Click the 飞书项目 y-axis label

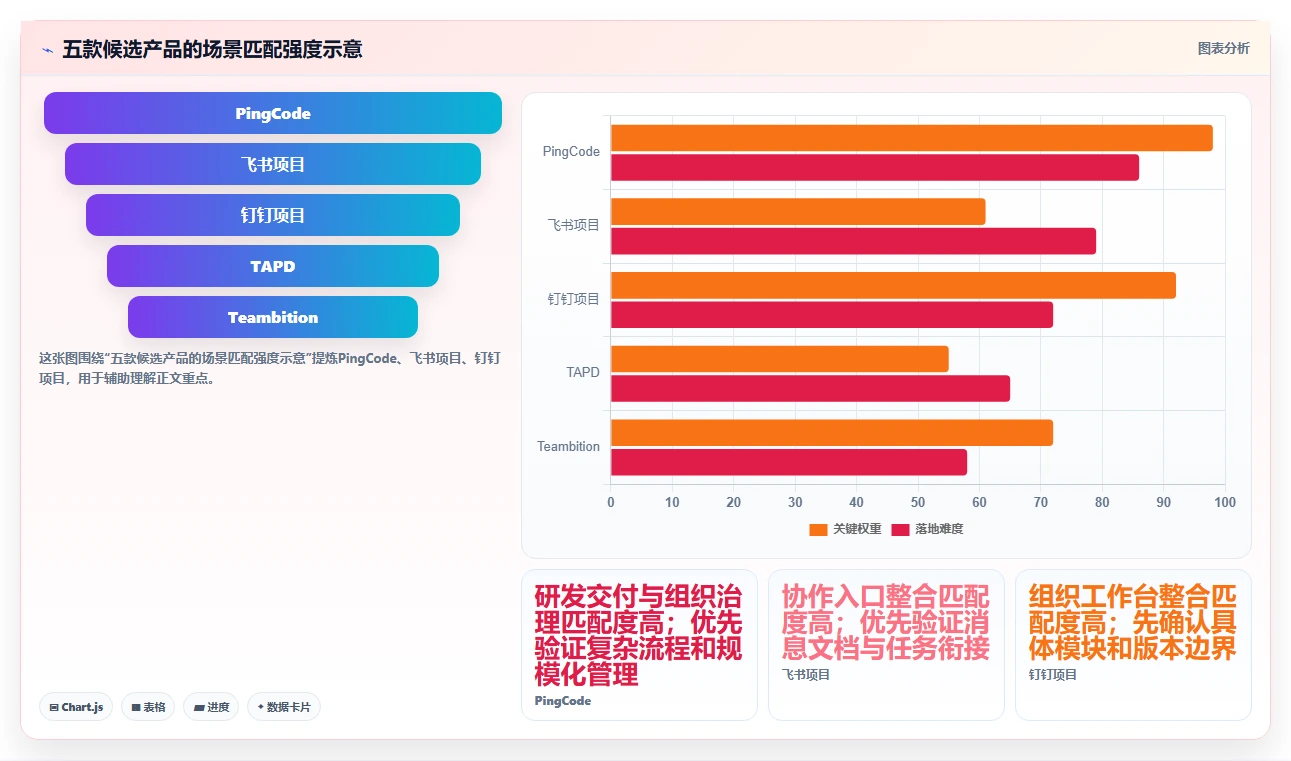tap(574, 225)
